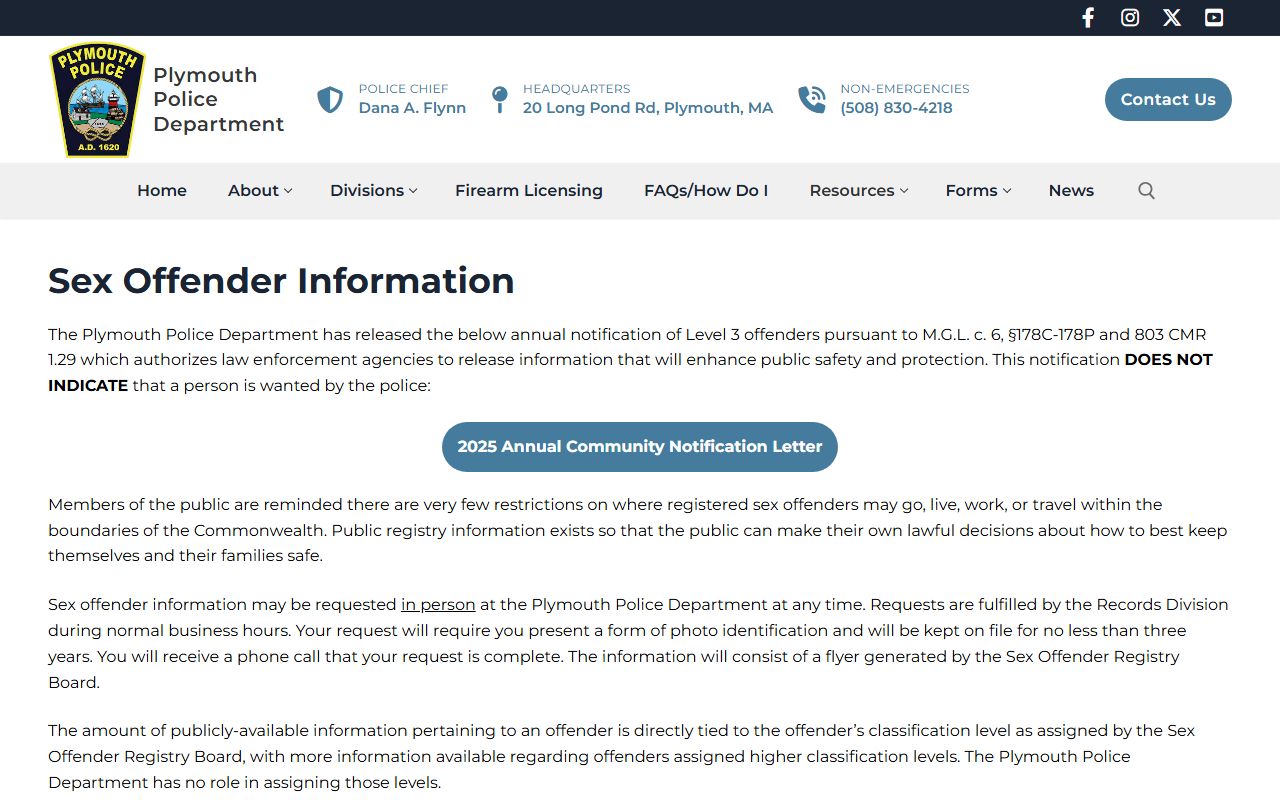Click the Plymouth Police badge logo
The height and width of the screenshot is (800, 1280).
97,100
